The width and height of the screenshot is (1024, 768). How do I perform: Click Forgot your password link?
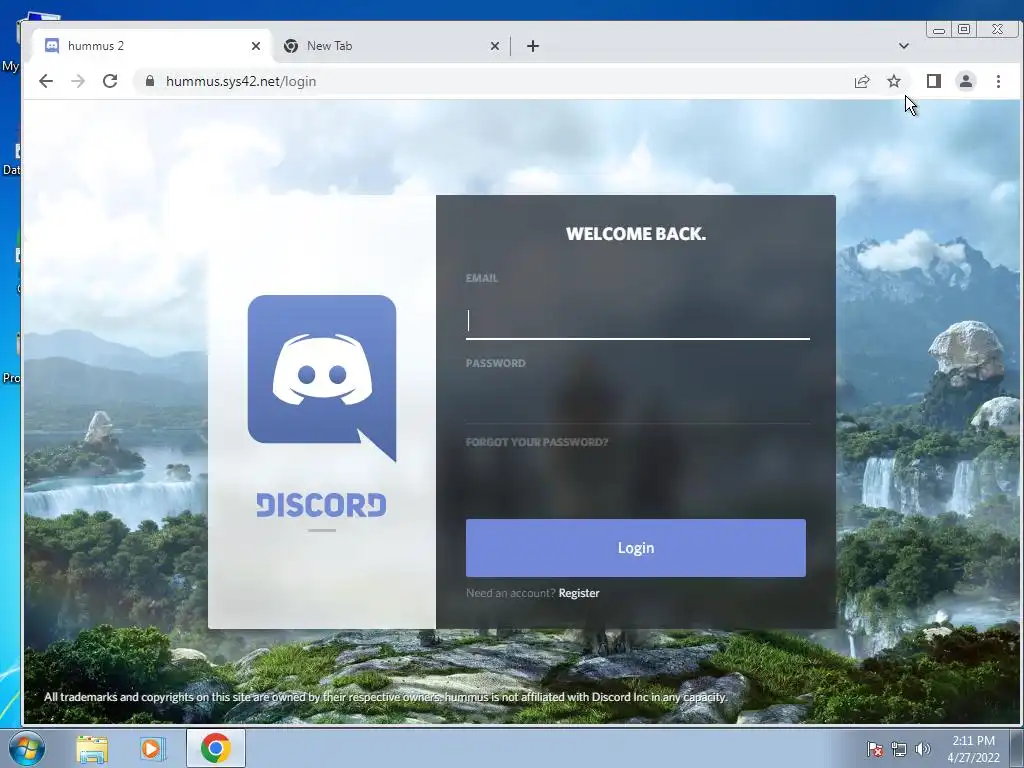[537, 442]
